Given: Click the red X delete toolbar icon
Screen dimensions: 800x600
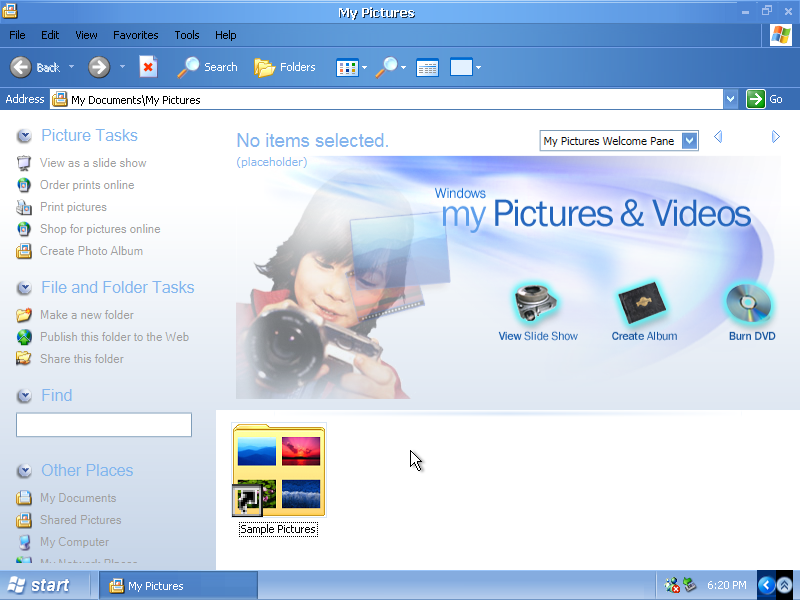Looking at the screenshot, I should coord(148,67).
